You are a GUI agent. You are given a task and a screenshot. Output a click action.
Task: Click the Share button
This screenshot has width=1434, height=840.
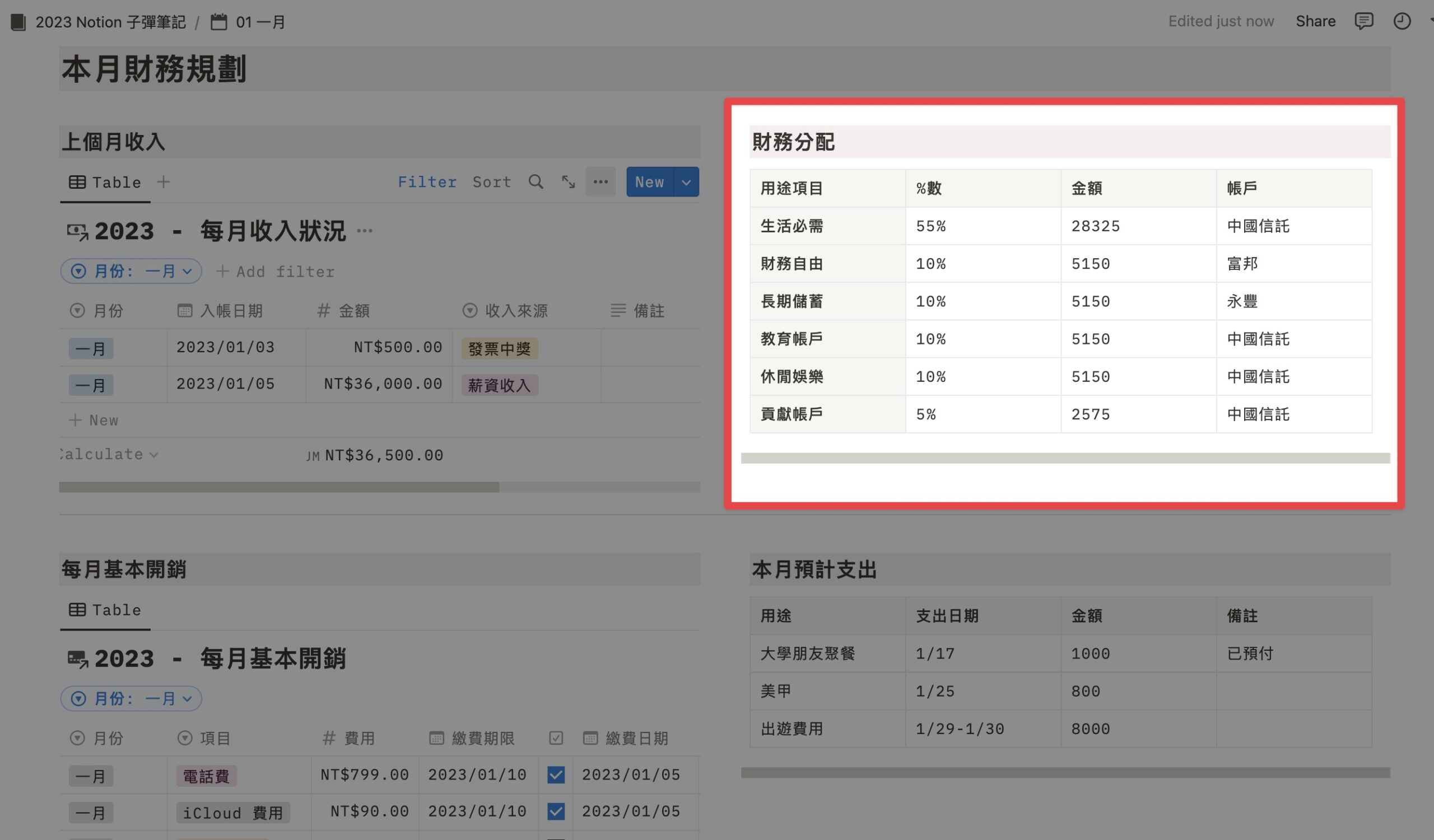[x=1315, y=22]
